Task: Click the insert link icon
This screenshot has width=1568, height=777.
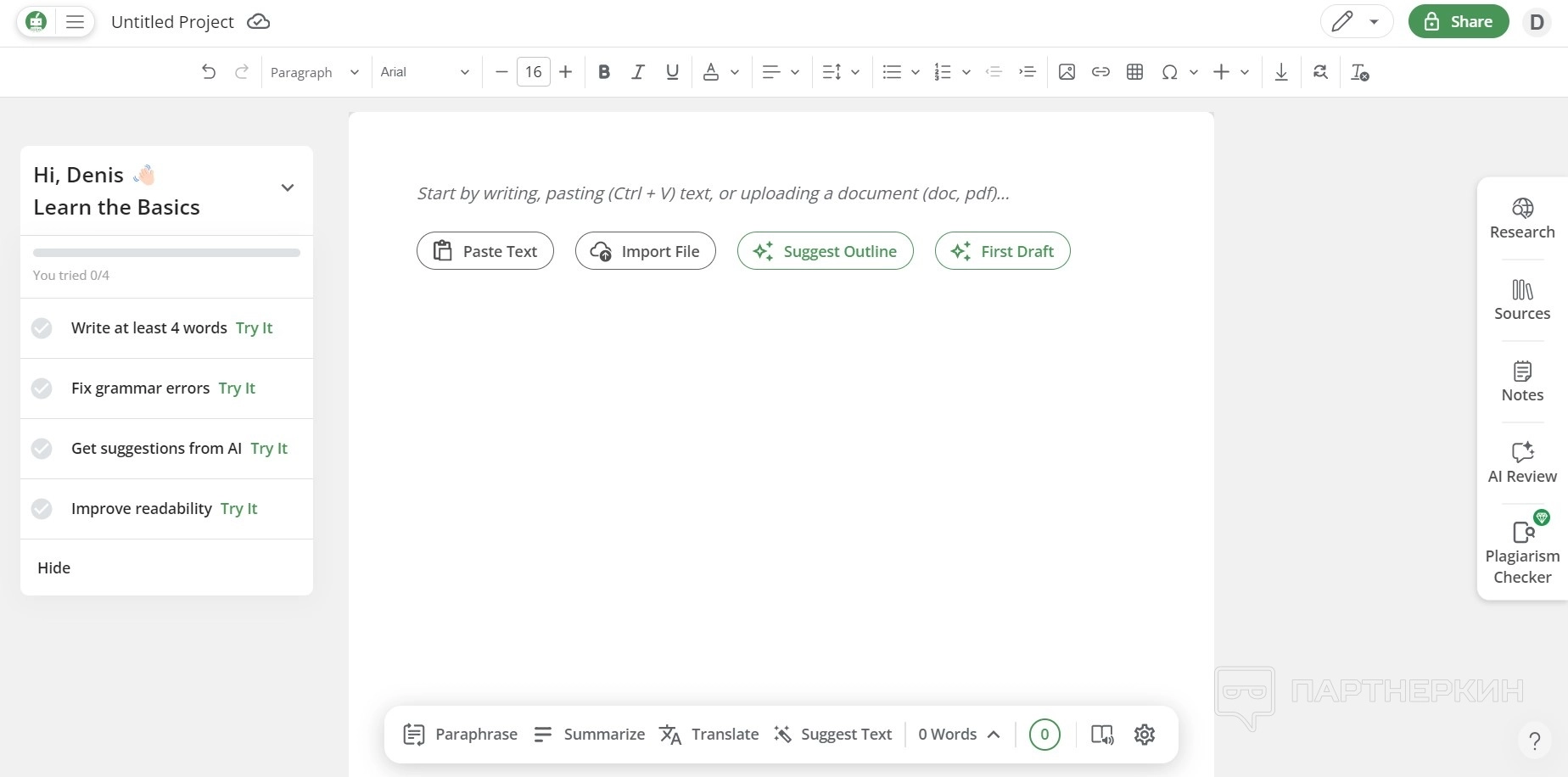Action: coord(1100,72)
